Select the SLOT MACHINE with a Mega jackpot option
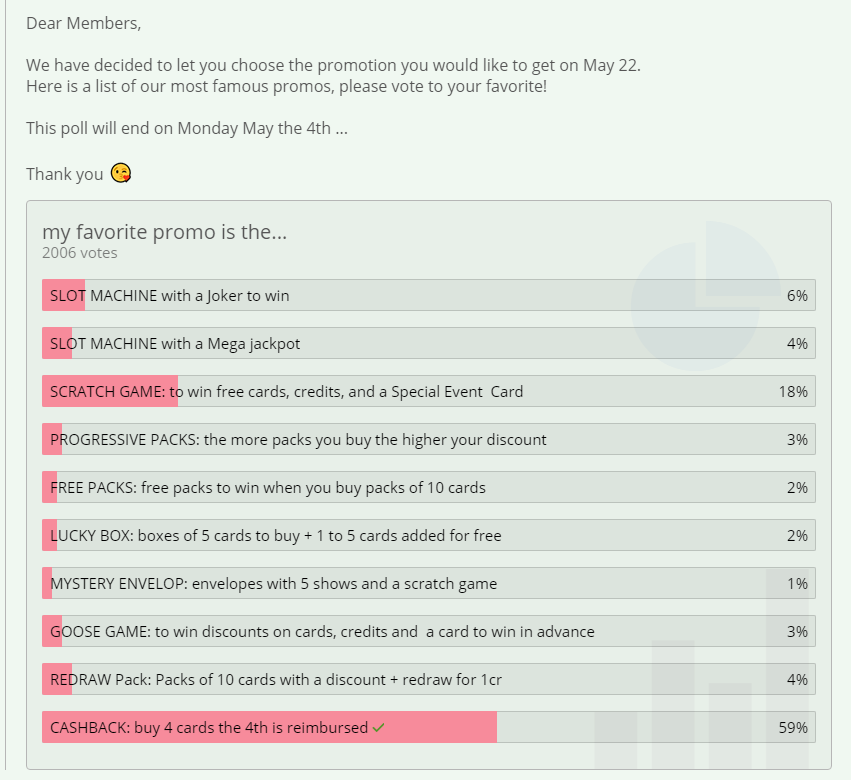The height and width of the screenshot is (780, 851). [x=175, y=344]
